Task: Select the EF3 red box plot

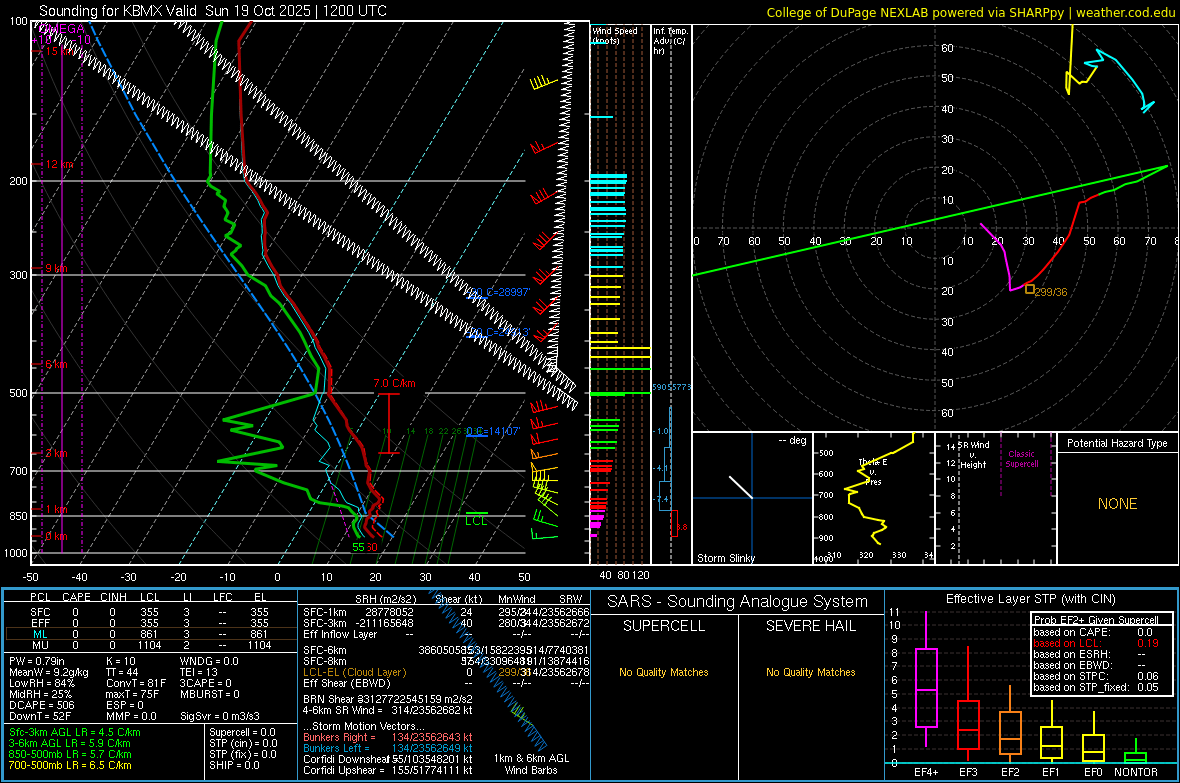Action: [x=968, y=705]
